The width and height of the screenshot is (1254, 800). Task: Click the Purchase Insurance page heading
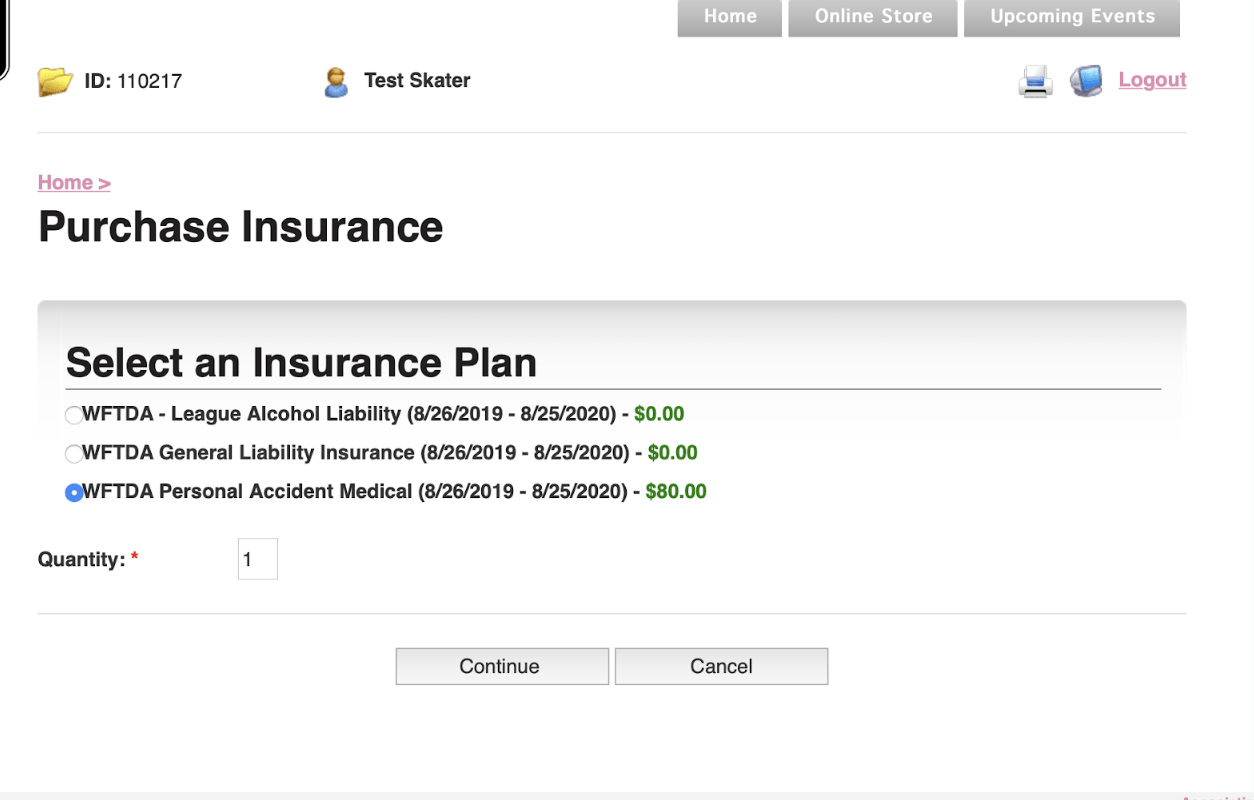pos(241,227)
